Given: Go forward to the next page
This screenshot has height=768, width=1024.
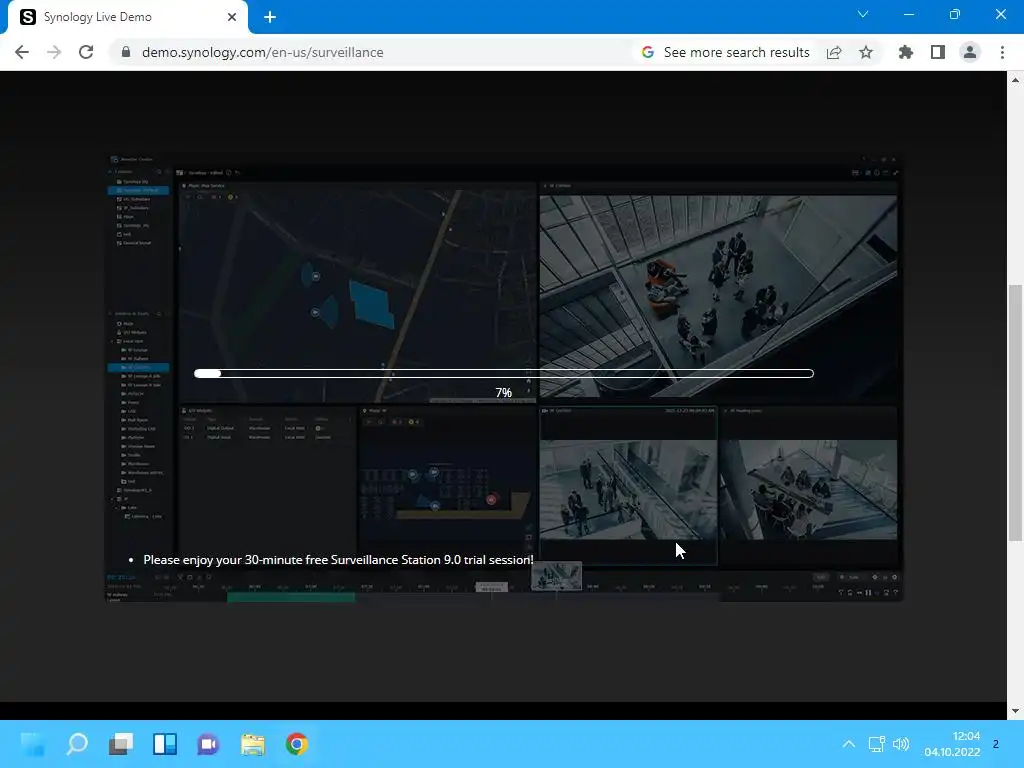Looking at the screenshot, I should point(54,52).
